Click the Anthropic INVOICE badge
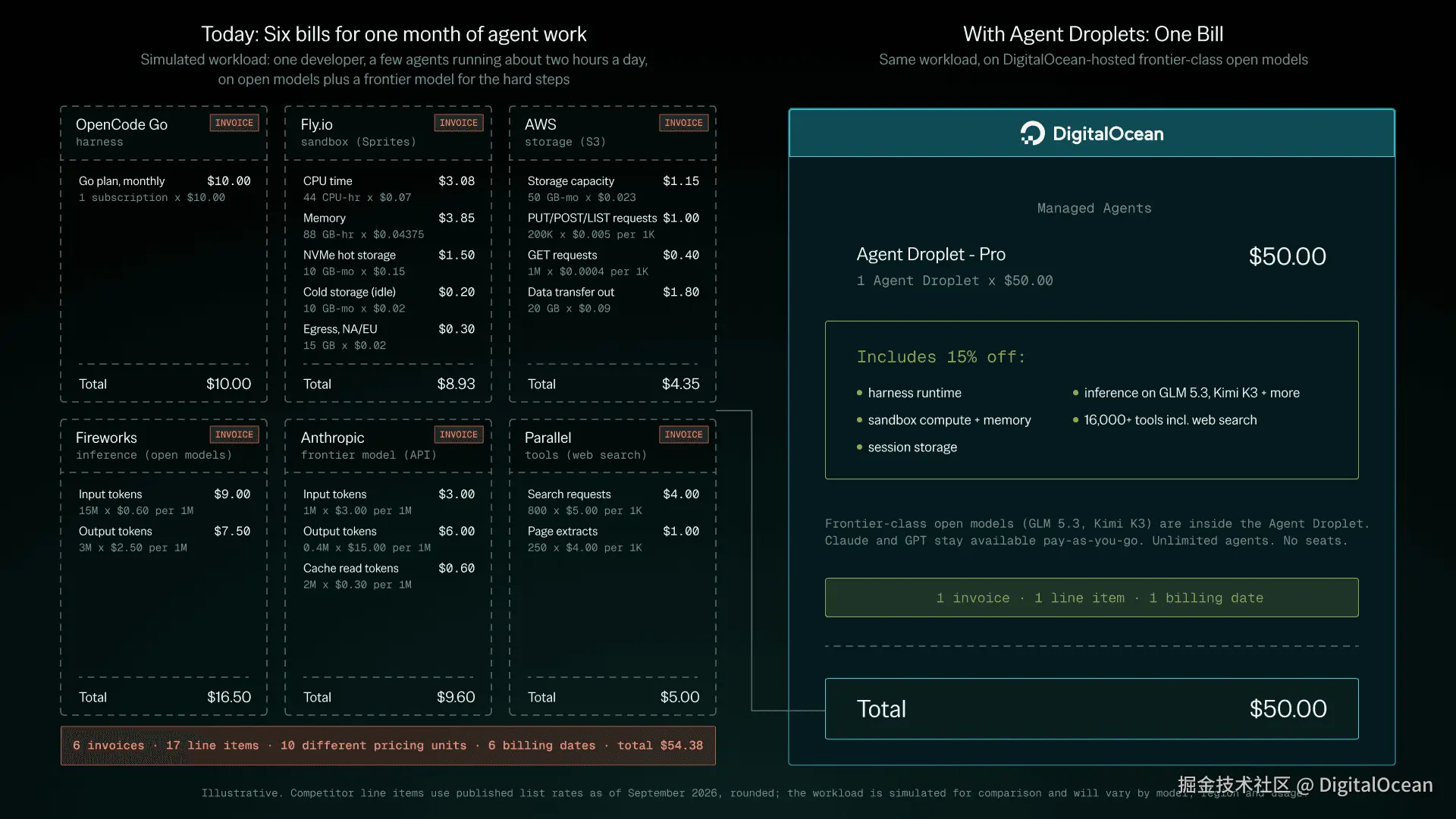 459,435
